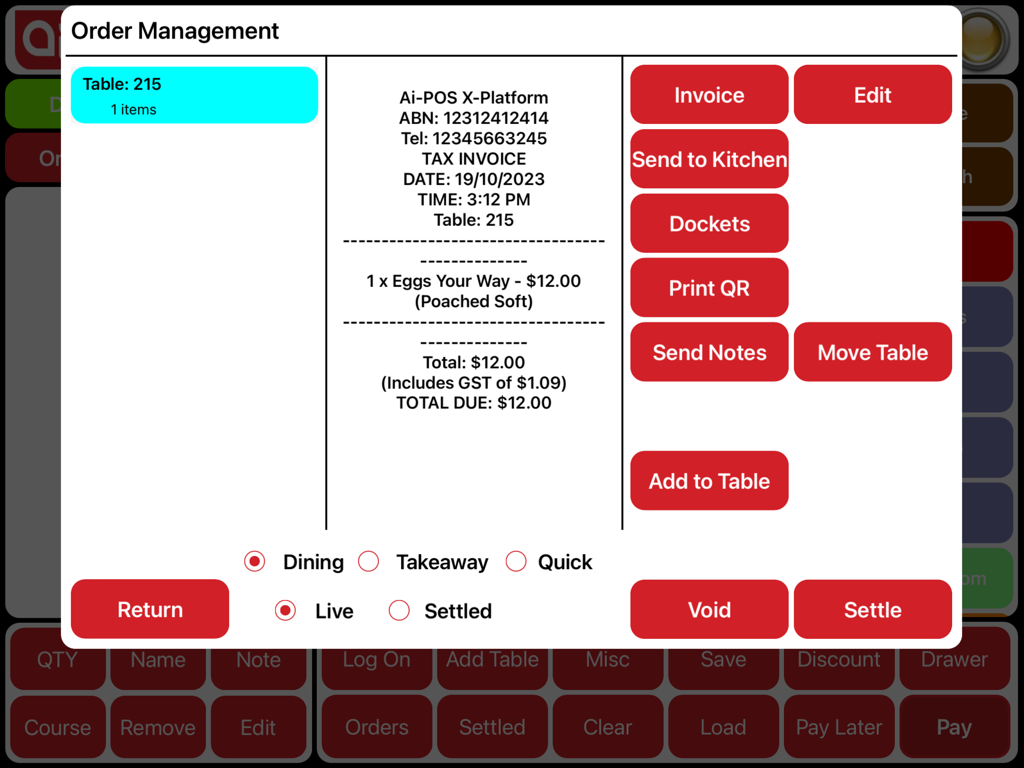Add items to the table
The height and width of the screenshot is (768, 1024).
tap(709, 481)
